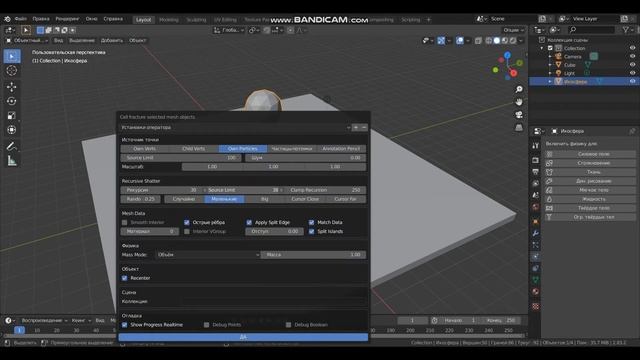Switch to the Modeling workspace tab
The image size is (640, 360).
point(169,20)
